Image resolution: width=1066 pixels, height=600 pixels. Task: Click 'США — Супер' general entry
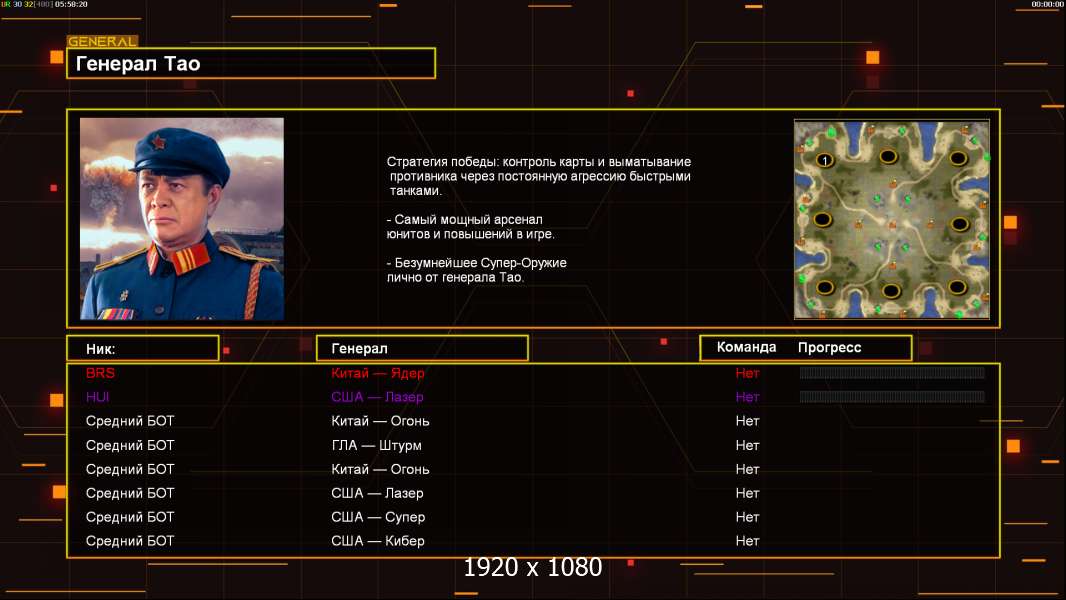point(378,517)
